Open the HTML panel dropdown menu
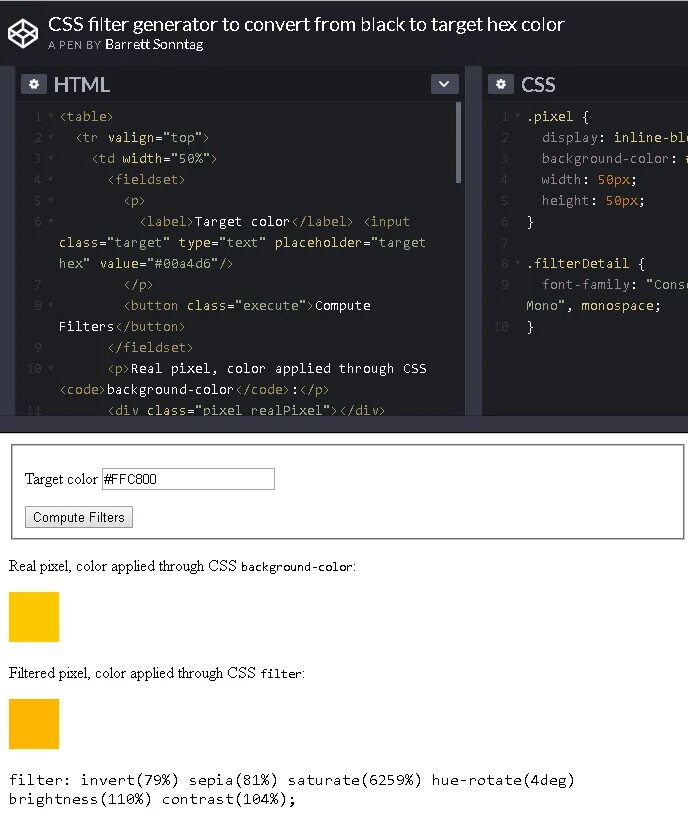The width and height of the screenshot is (688, 817). [x=445, y=85]
